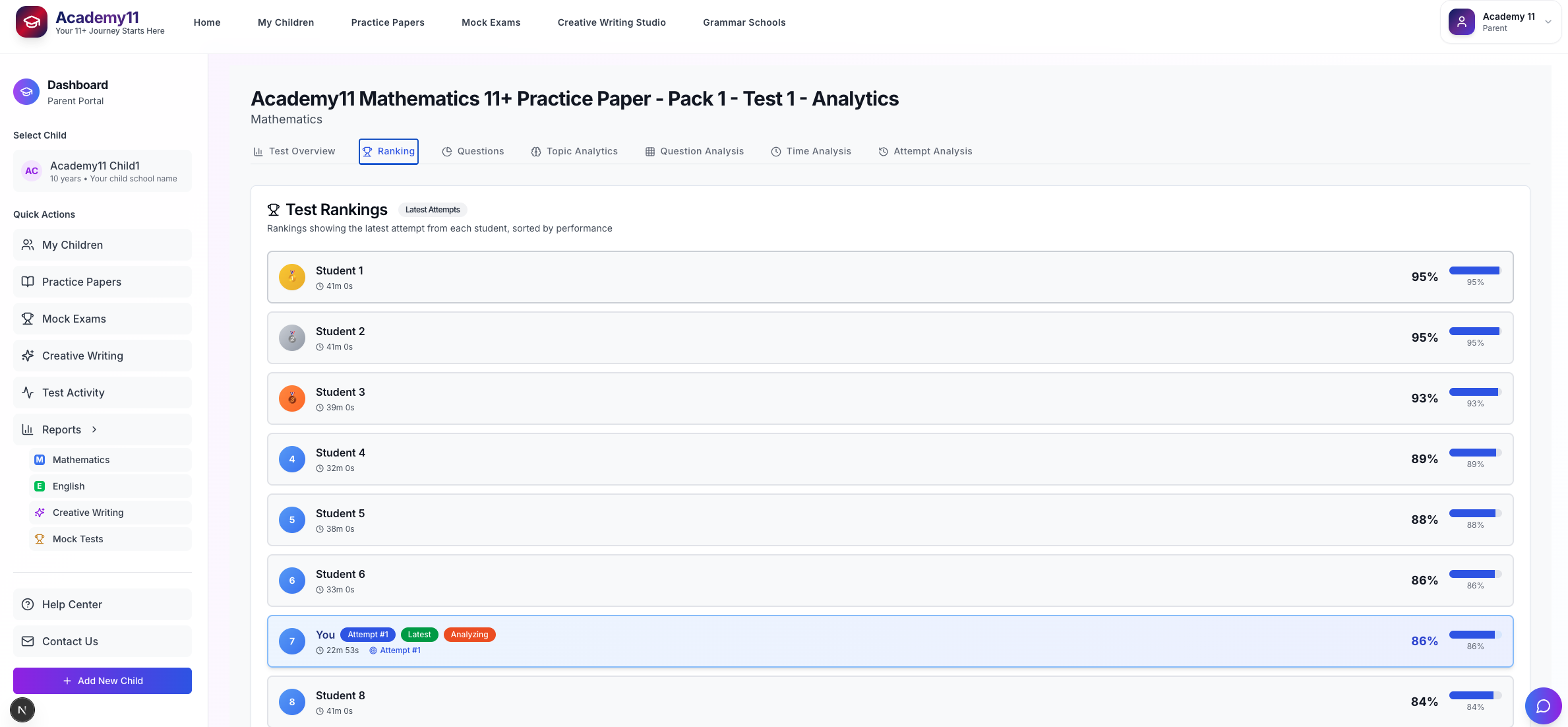Screen dimensions: 1568x727
Task: Switch to the Topic Analytics tab
Action: click(x=574, y=151)
